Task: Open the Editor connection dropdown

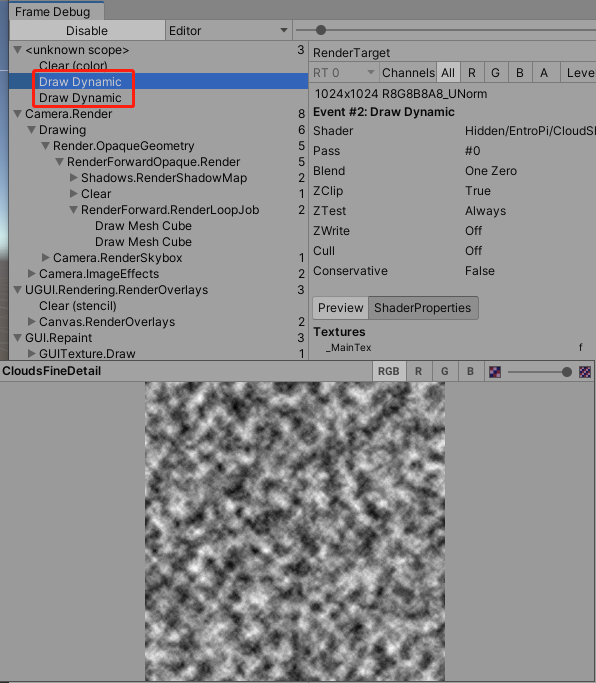Action: click(228, 30)
